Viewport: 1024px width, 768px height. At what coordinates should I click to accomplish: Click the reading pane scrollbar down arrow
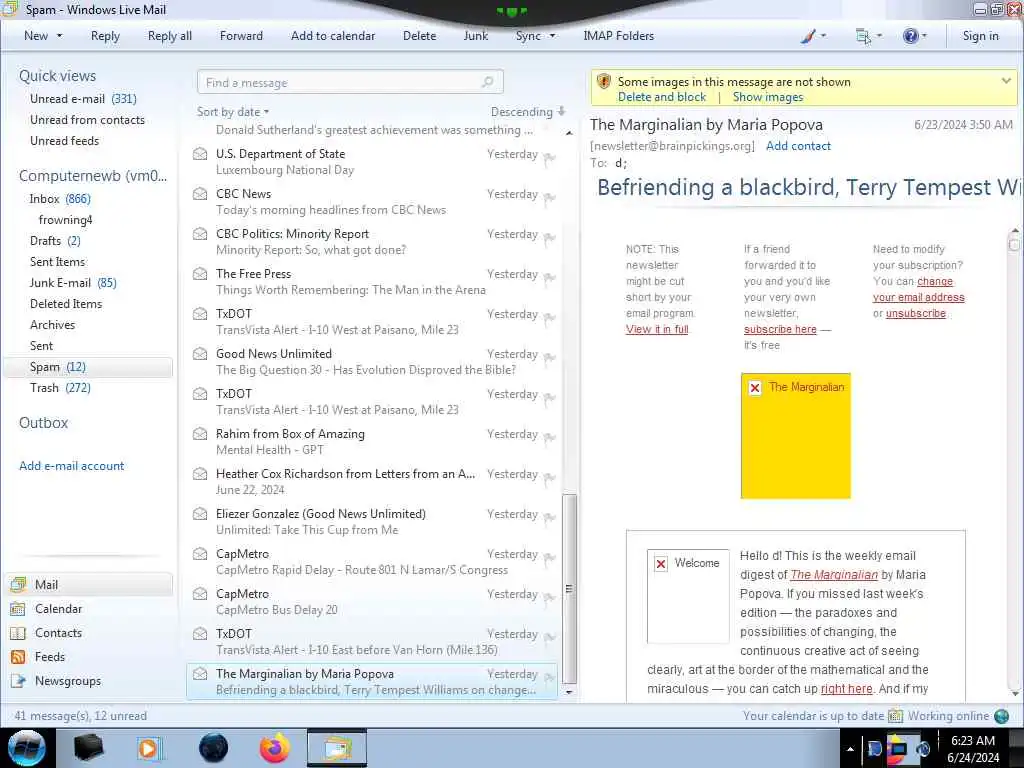(1014, 692)
